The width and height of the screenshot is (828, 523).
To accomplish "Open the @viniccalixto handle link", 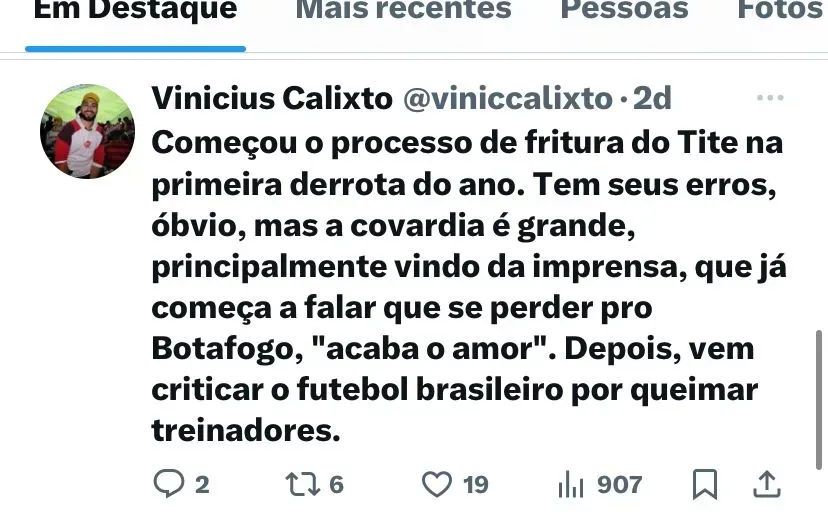I will (507, 98).
